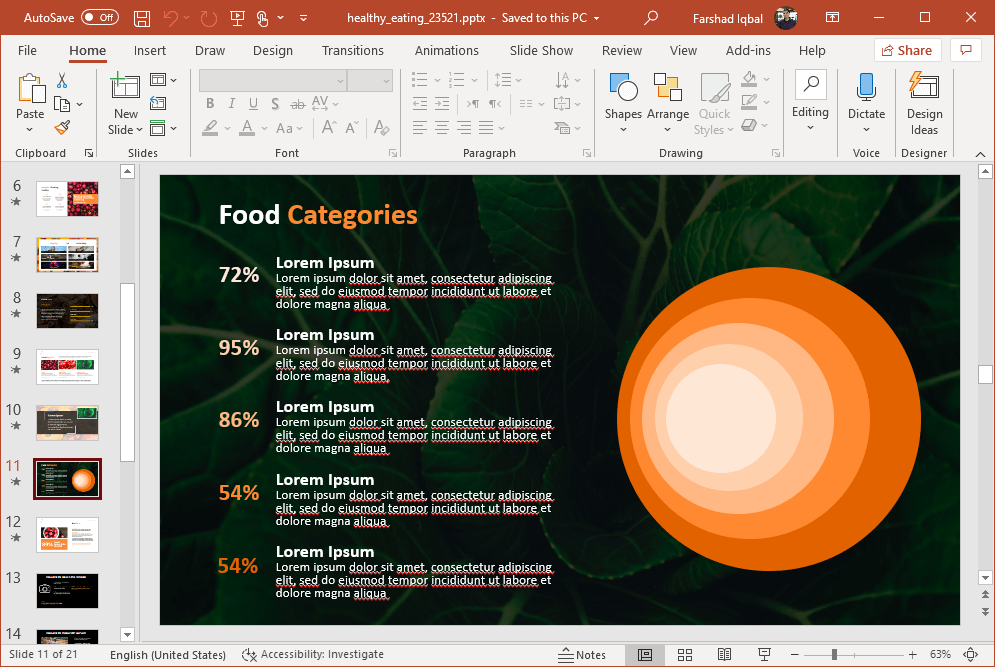Click the Cut scissors icon

62,81
